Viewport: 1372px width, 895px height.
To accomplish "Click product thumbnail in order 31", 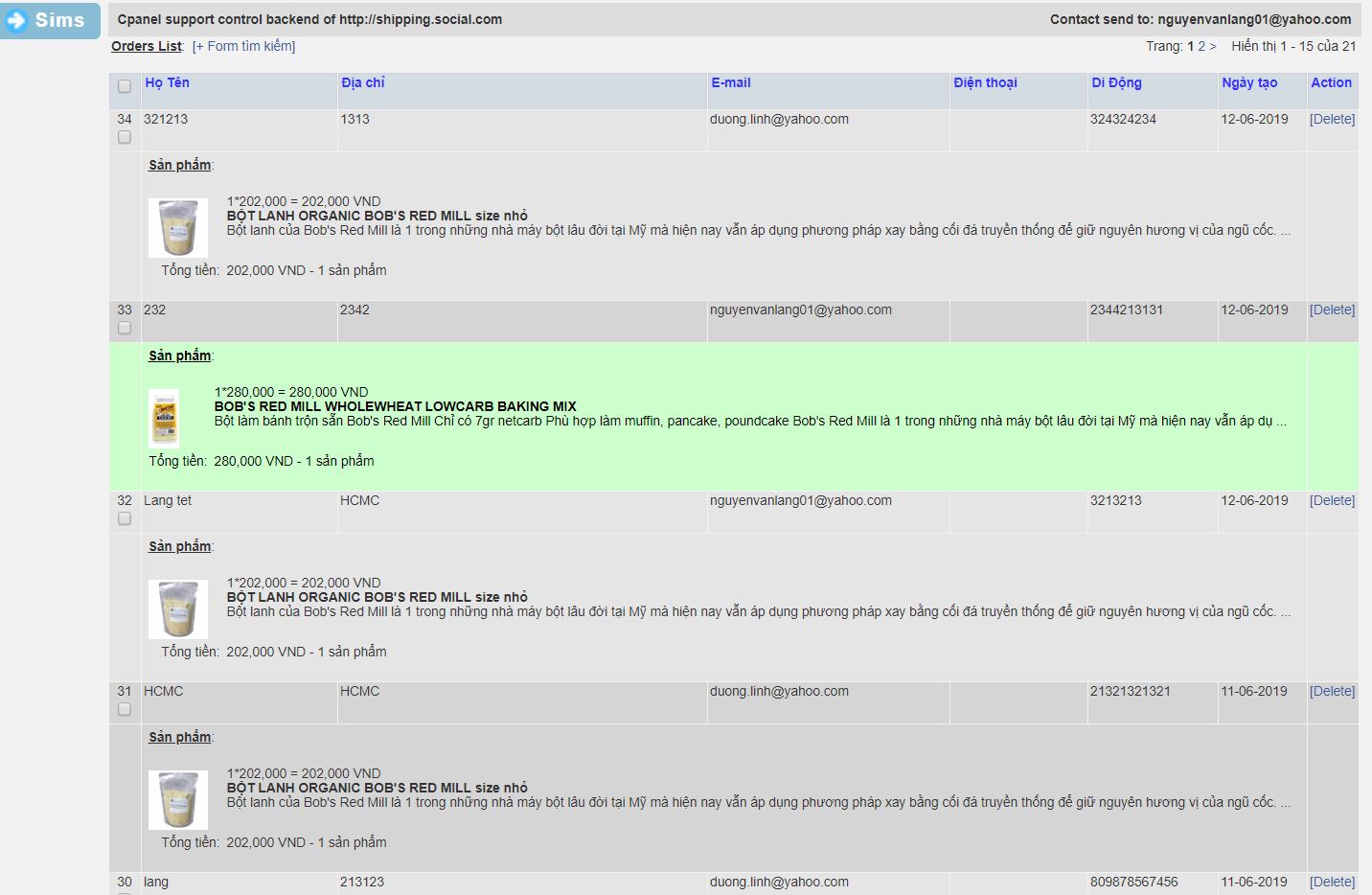I will 178,800.
